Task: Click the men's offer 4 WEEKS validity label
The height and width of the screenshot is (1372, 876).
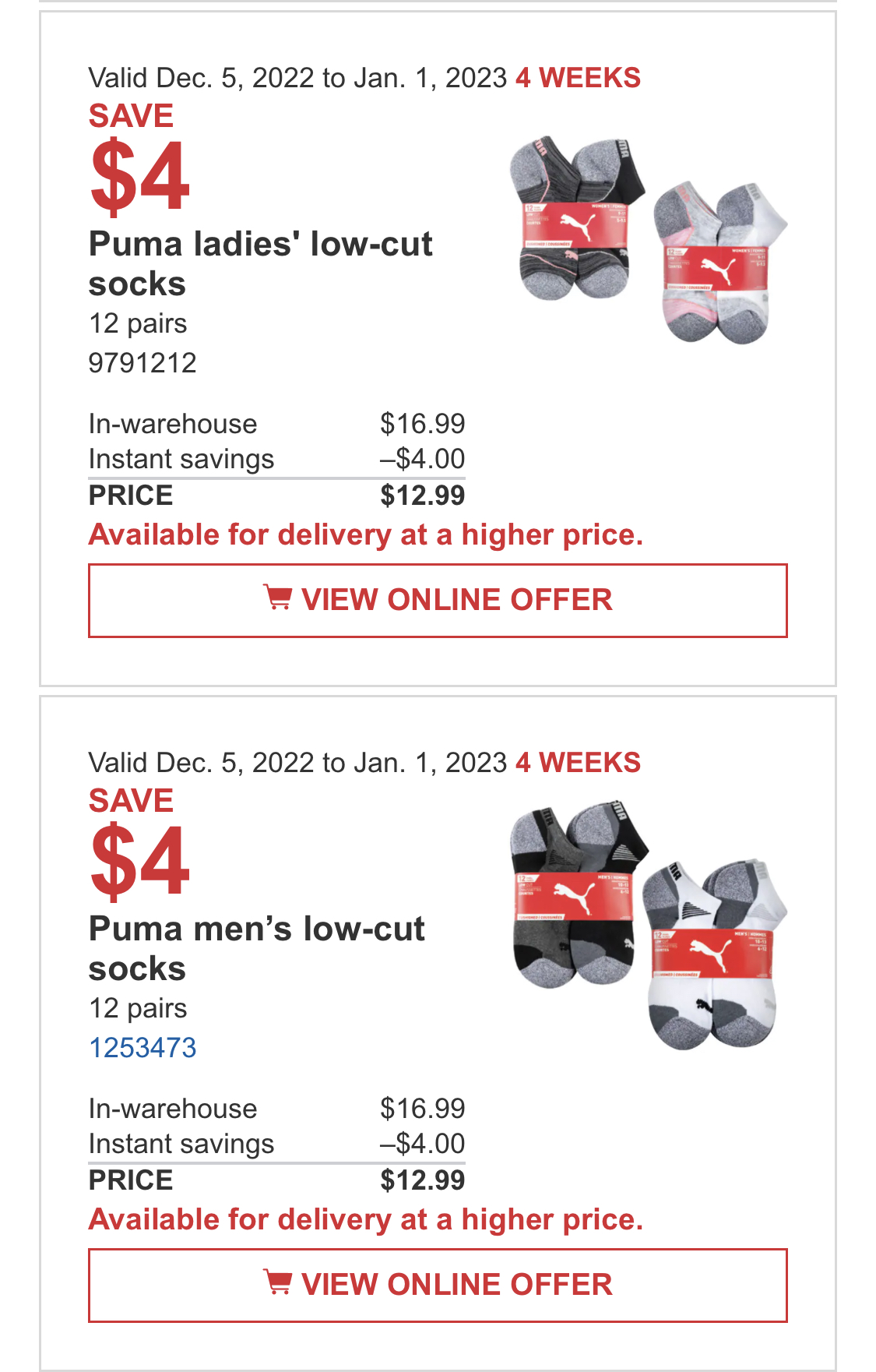Action: pos(579,763)
